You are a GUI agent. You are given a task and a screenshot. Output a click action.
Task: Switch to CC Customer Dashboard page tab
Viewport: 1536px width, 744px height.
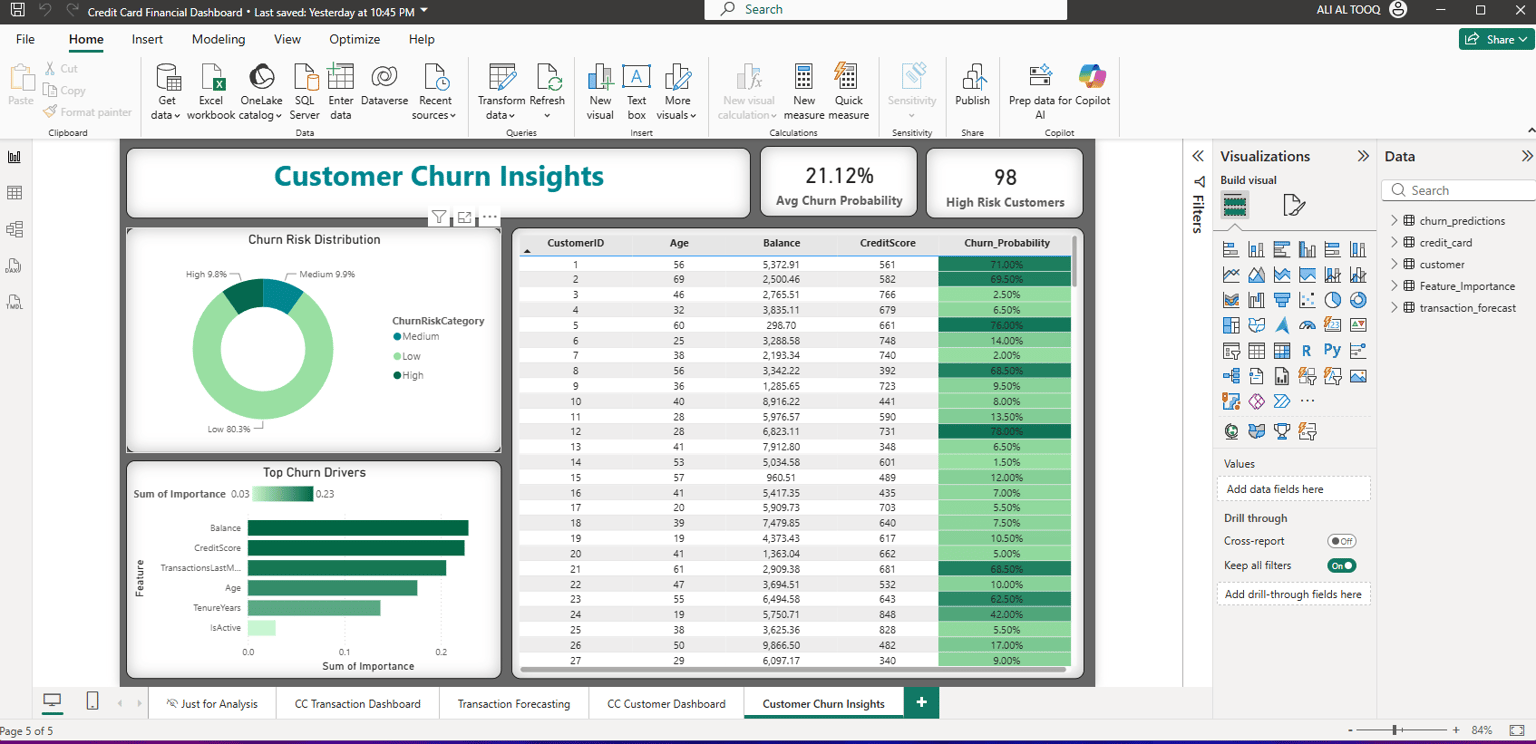[666, 704]
